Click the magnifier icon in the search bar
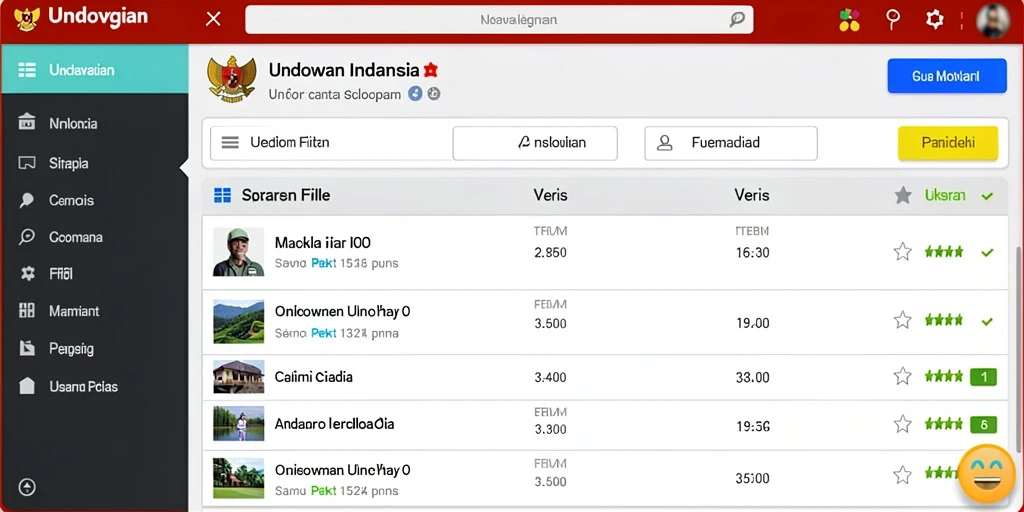 [737, 20]
